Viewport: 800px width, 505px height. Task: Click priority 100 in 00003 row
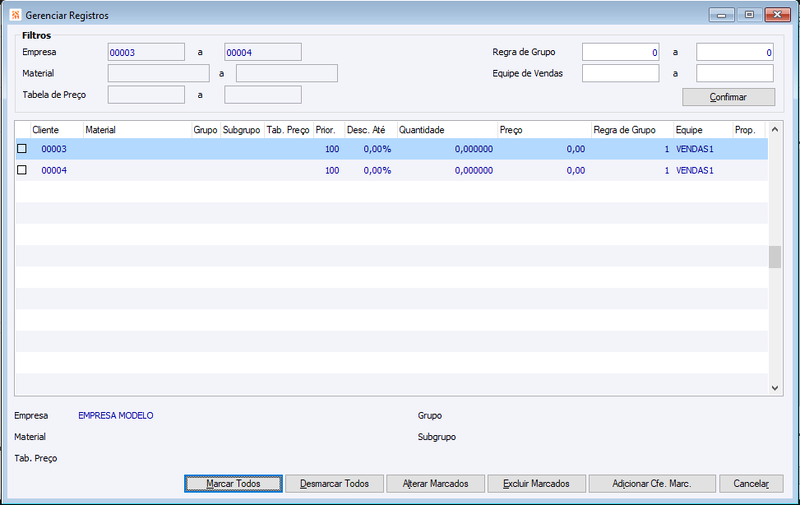332,149
